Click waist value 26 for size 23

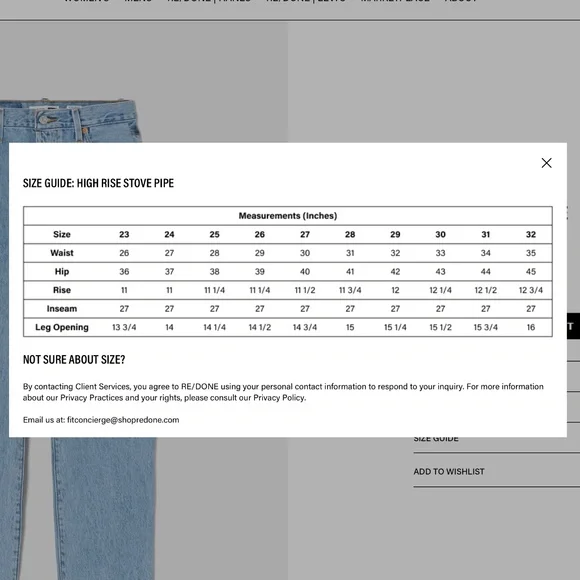pyautogui.click(x=124, y=253)
